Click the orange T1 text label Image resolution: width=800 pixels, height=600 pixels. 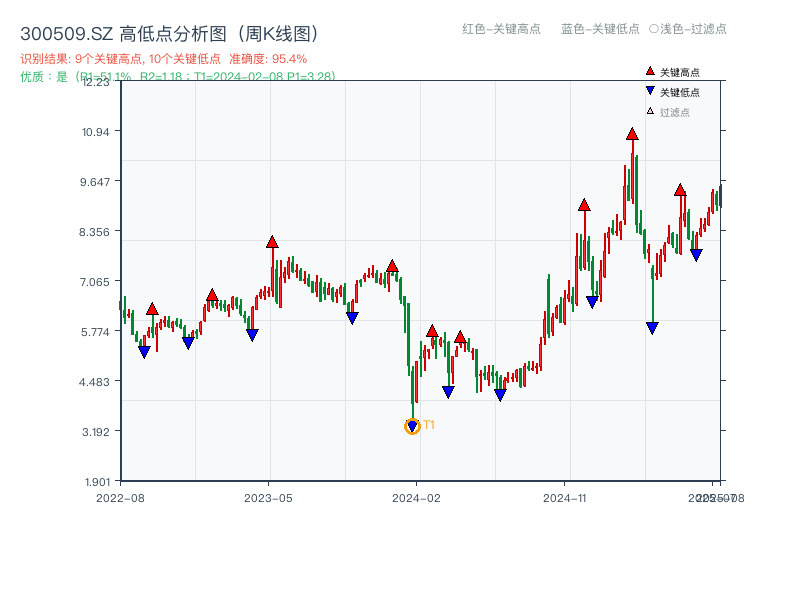(x=429, y=425)
